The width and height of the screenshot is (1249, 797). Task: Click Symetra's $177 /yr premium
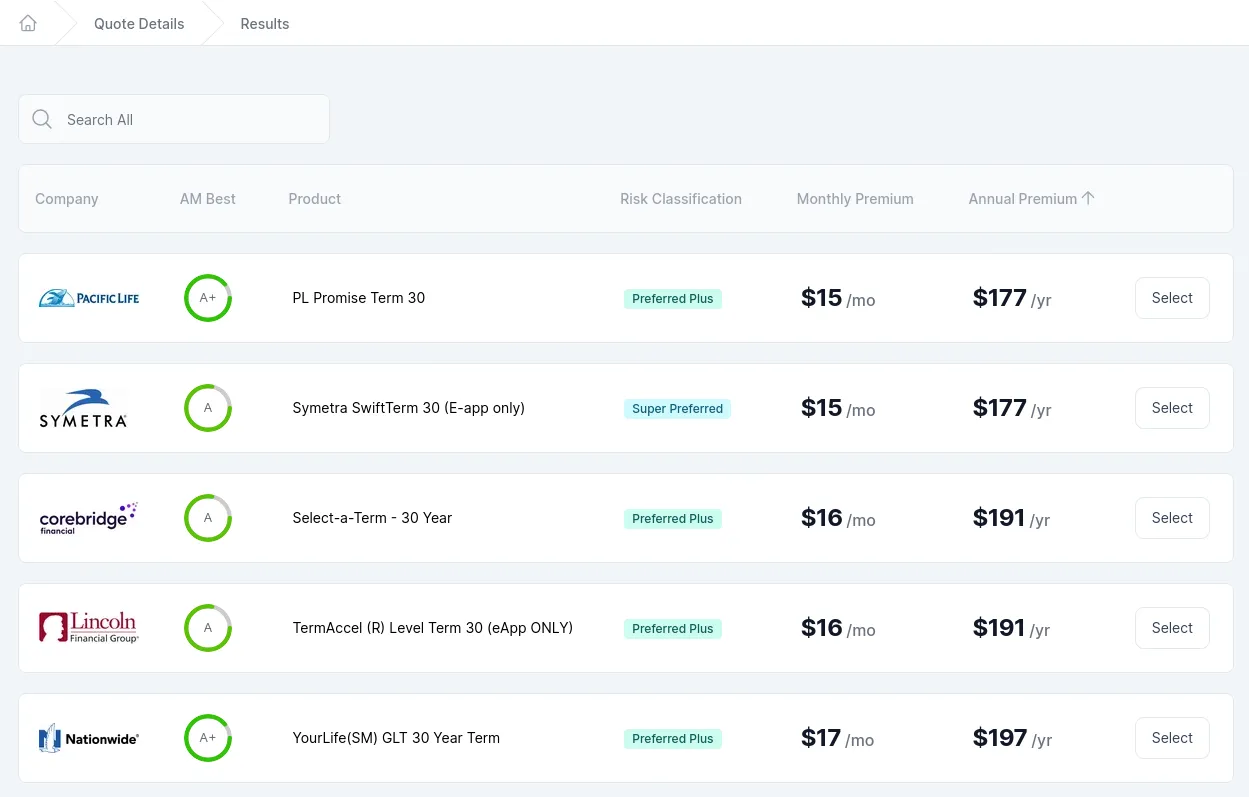click(x=1012, y=408)
